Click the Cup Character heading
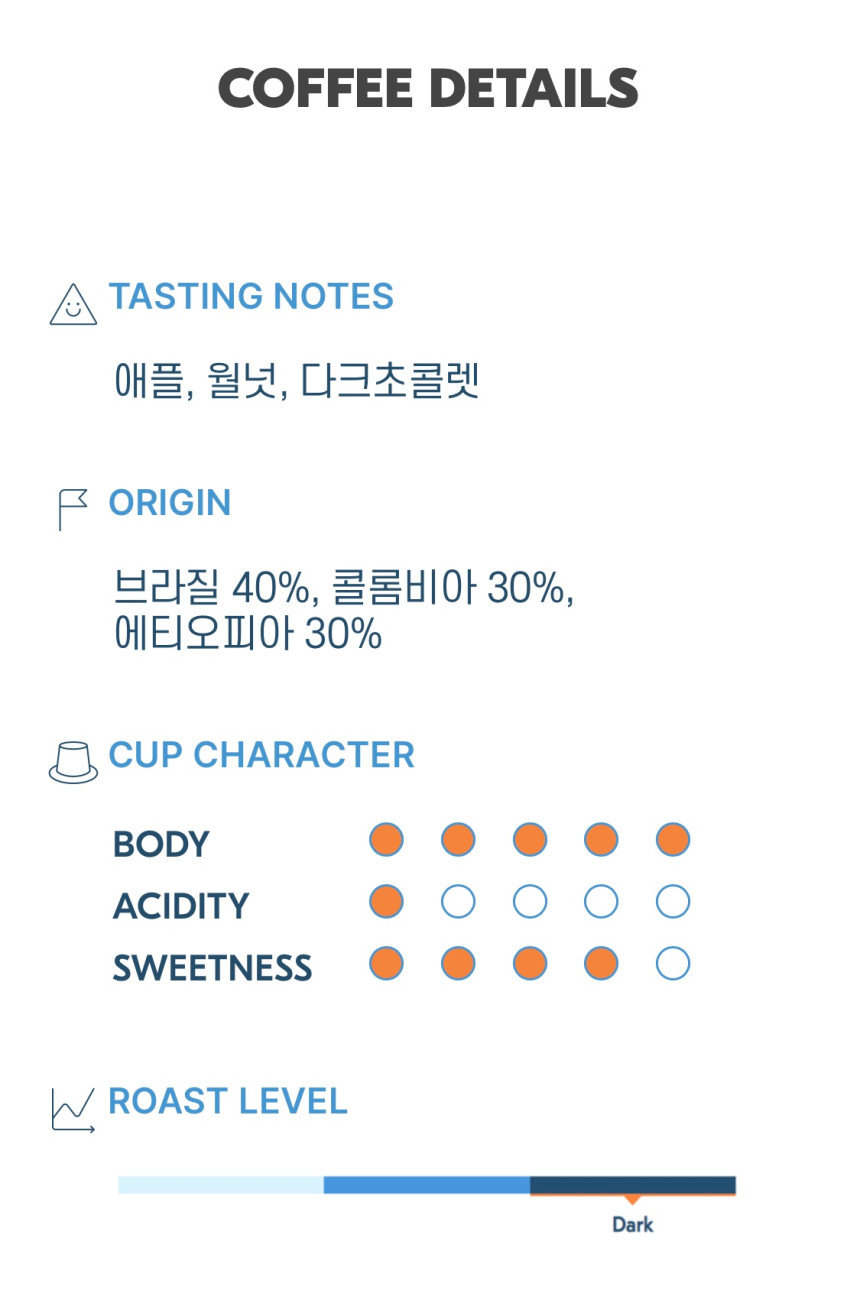The image size is (860, 1290). point(261,755)
